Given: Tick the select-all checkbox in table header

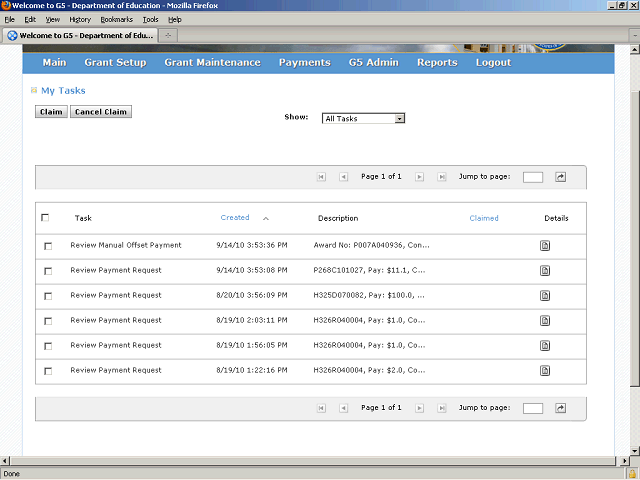Looking at the screenshot, I should [45, 218].
